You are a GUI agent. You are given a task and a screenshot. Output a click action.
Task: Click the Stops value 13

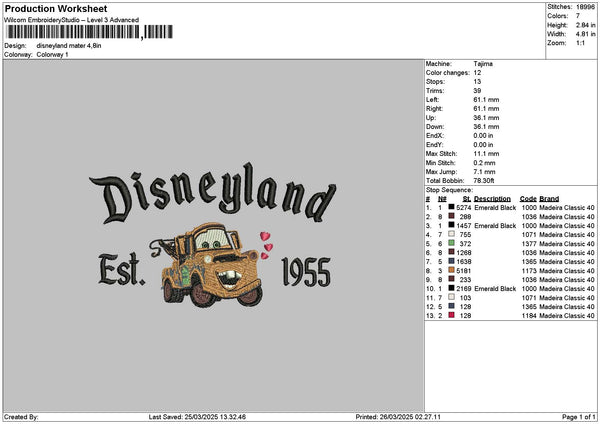[x=477, y=82]
